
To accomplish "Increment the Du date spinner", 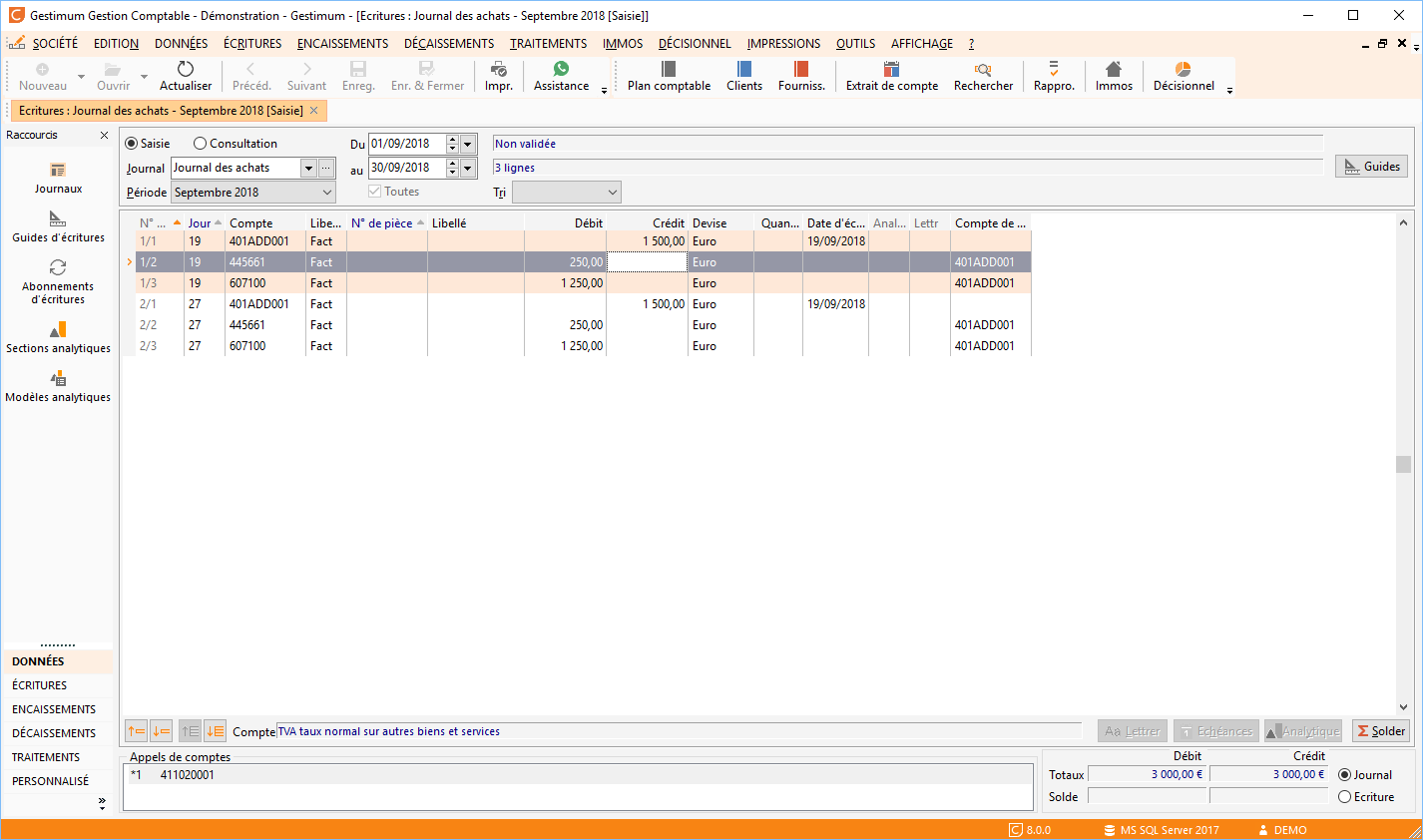I will [x=452, y=140].
